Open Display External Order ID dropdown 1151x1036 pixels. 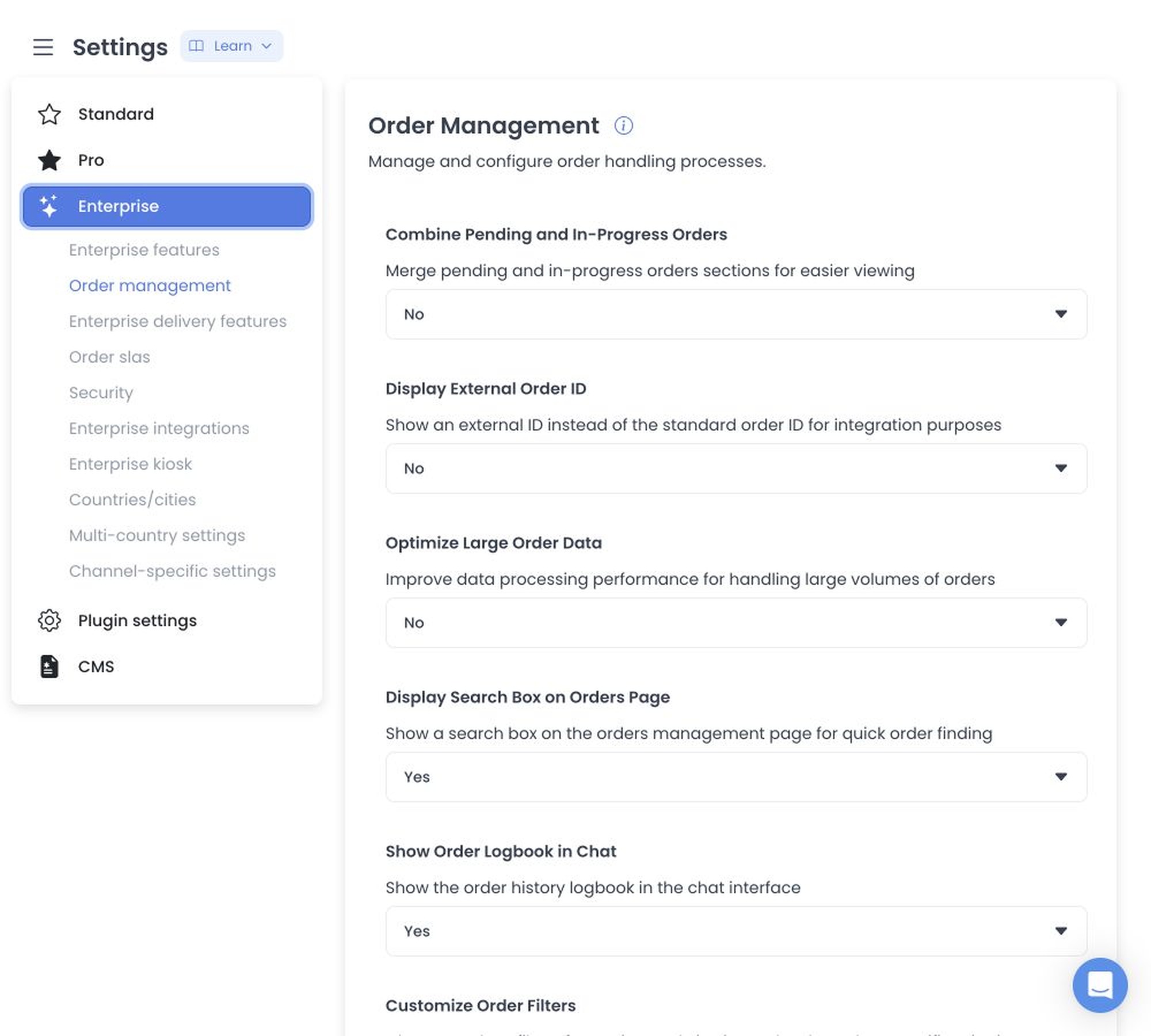(x=736, y=469)
